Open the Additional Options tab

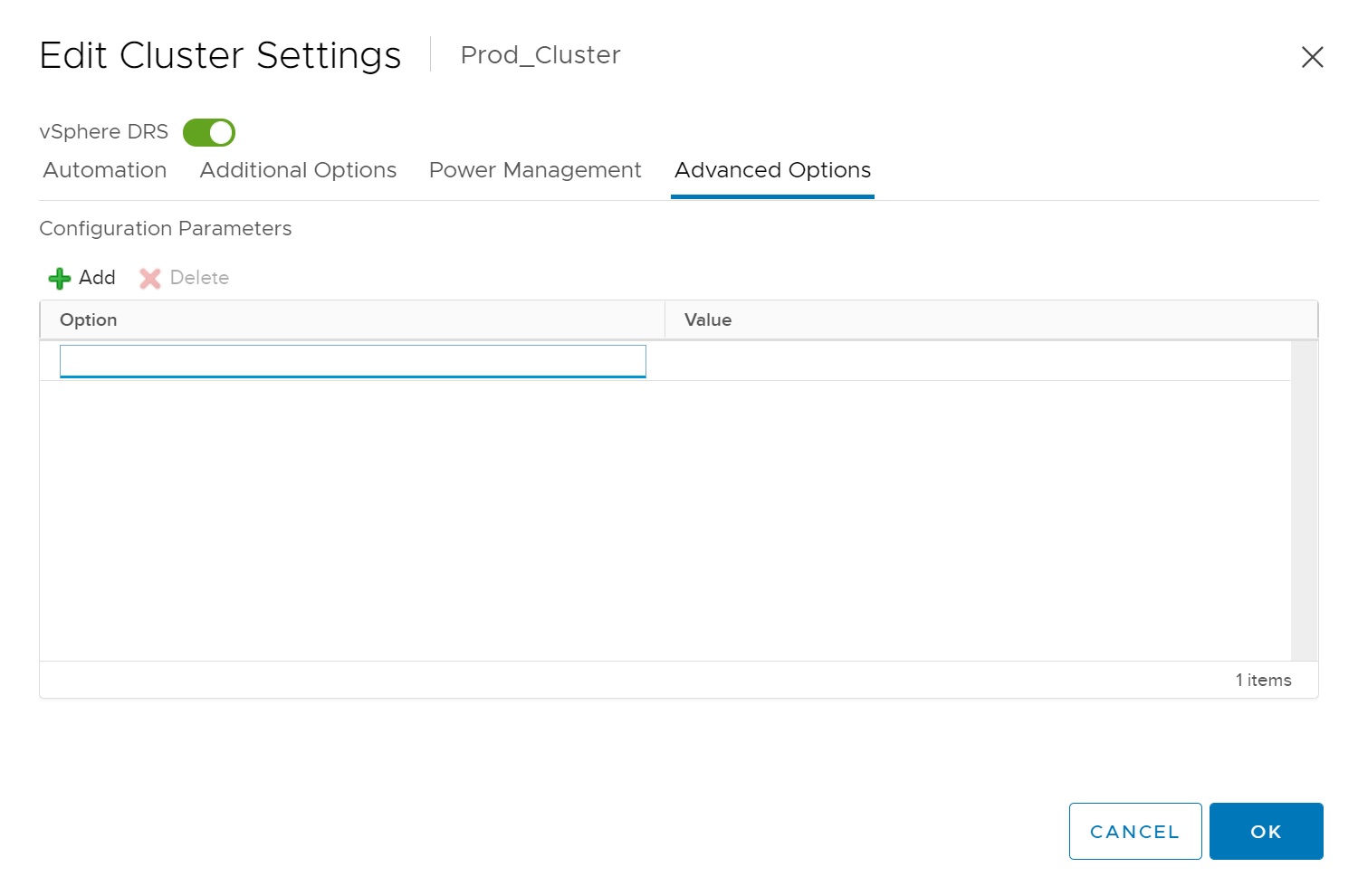[x=298, y=170]
